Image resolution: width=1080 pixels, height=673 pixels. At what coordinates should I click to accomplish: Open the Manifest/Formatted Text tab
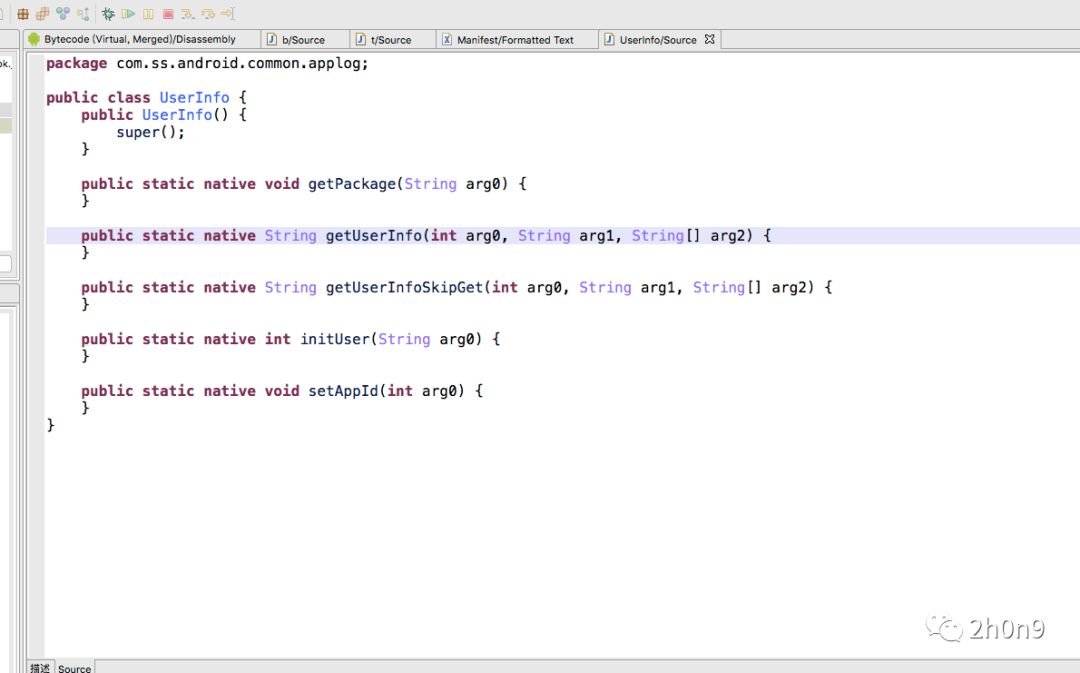point(515,40)
